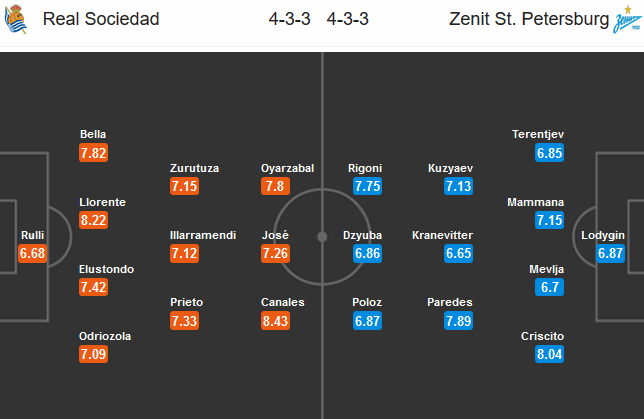Click Criscito's 8.04 rating badge
Screen dimensions: 644x419
coord(550,355)
